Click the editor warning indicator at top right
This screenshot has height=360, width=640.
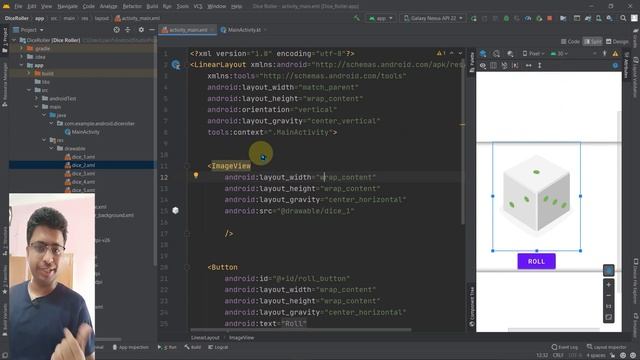[x=441, y=53]
